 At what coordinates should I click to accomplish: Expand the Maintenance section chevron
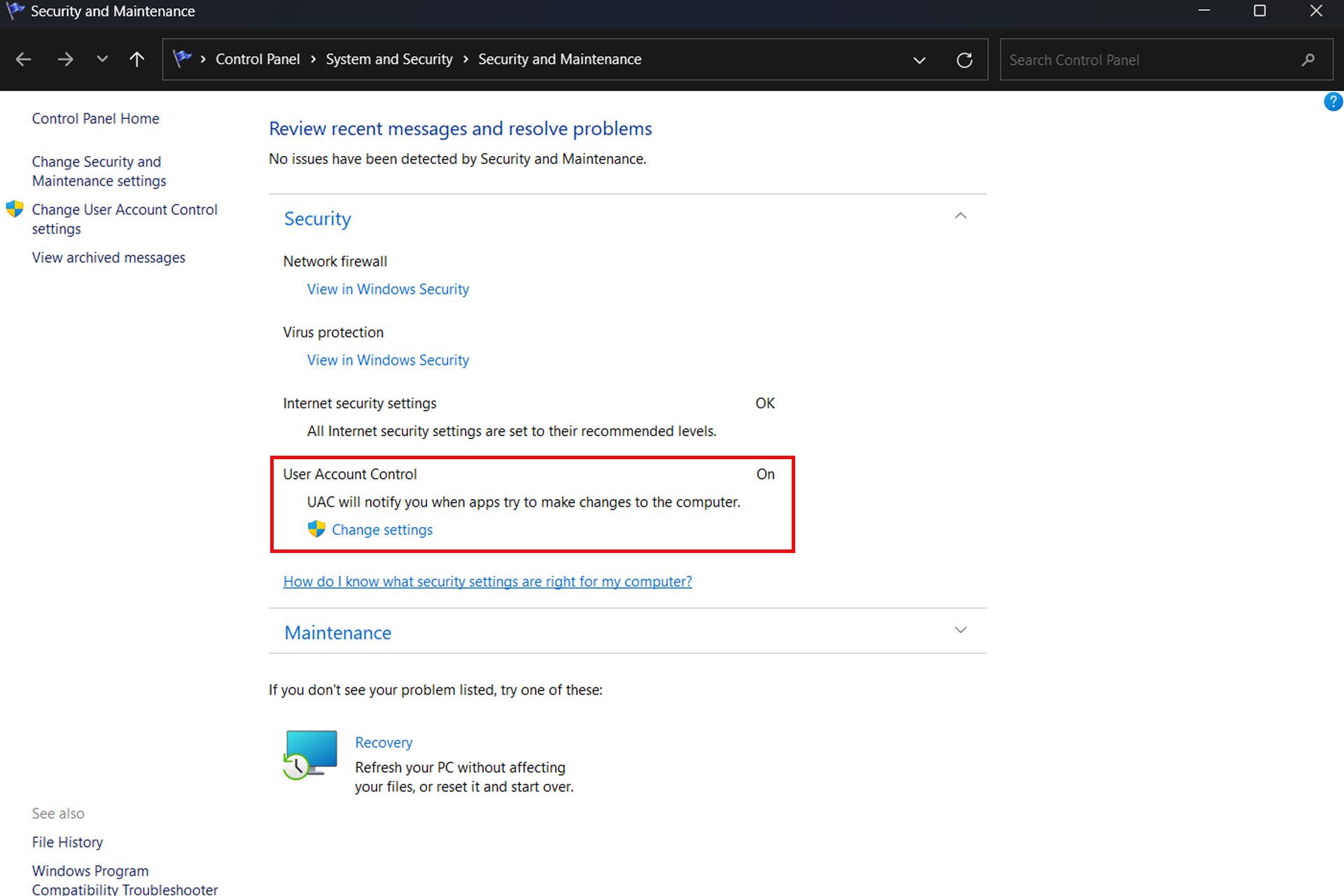[x=960, y=630]
